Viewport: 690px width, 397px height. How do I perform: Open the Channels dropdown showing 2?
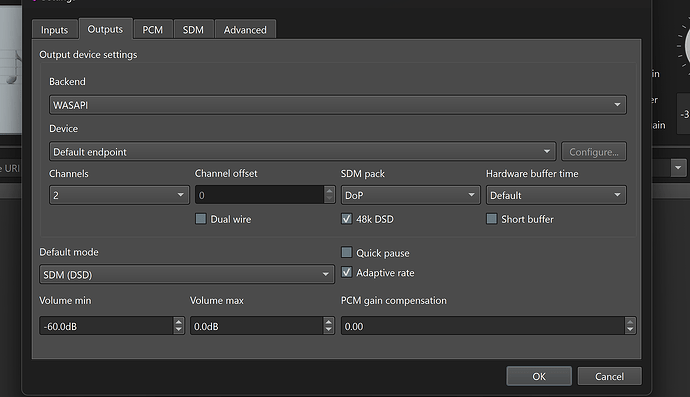pos(119,195)
